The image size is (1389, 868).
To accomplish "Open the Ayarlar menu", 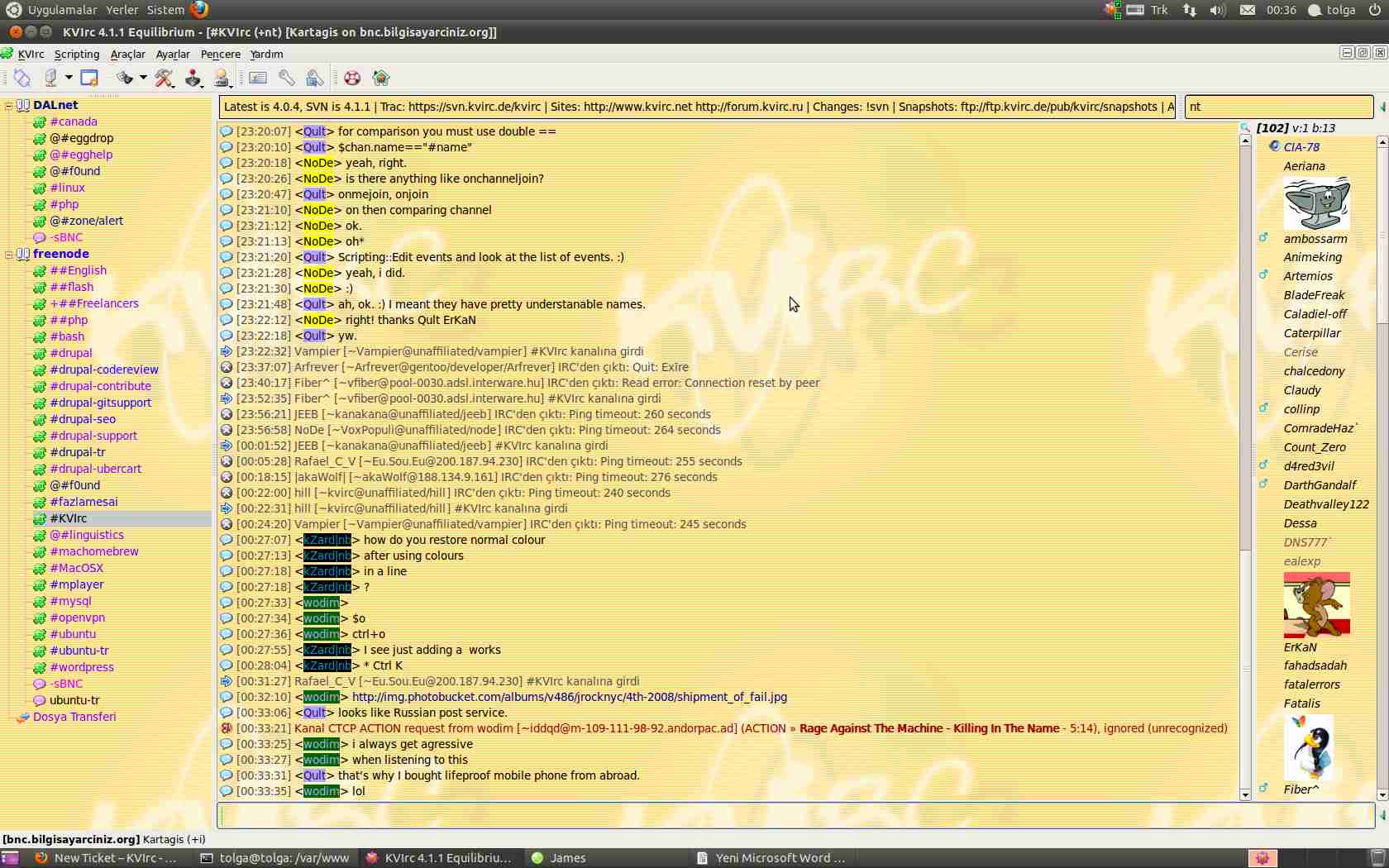I will coord(173,55).
